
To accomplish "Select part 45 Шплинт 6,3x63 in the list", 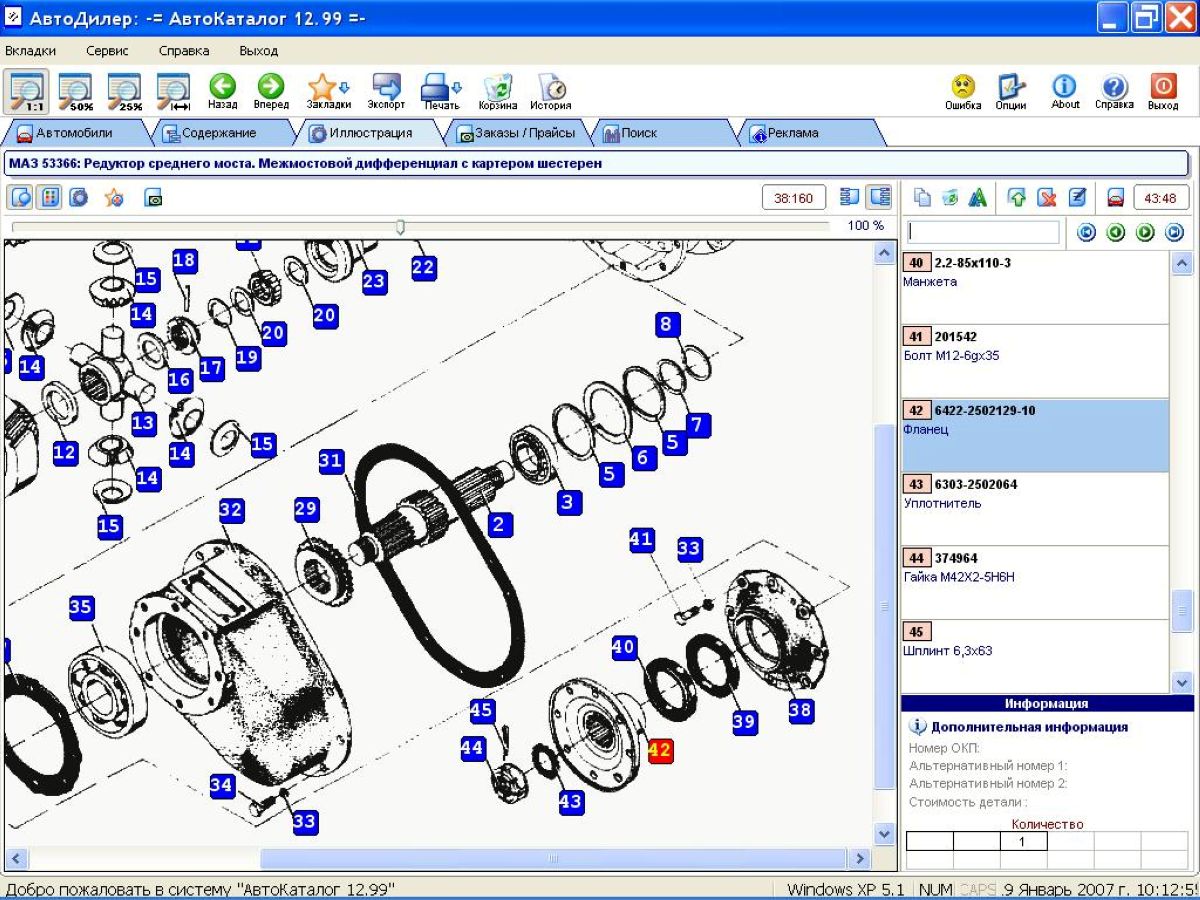I will coord(1035,656).
